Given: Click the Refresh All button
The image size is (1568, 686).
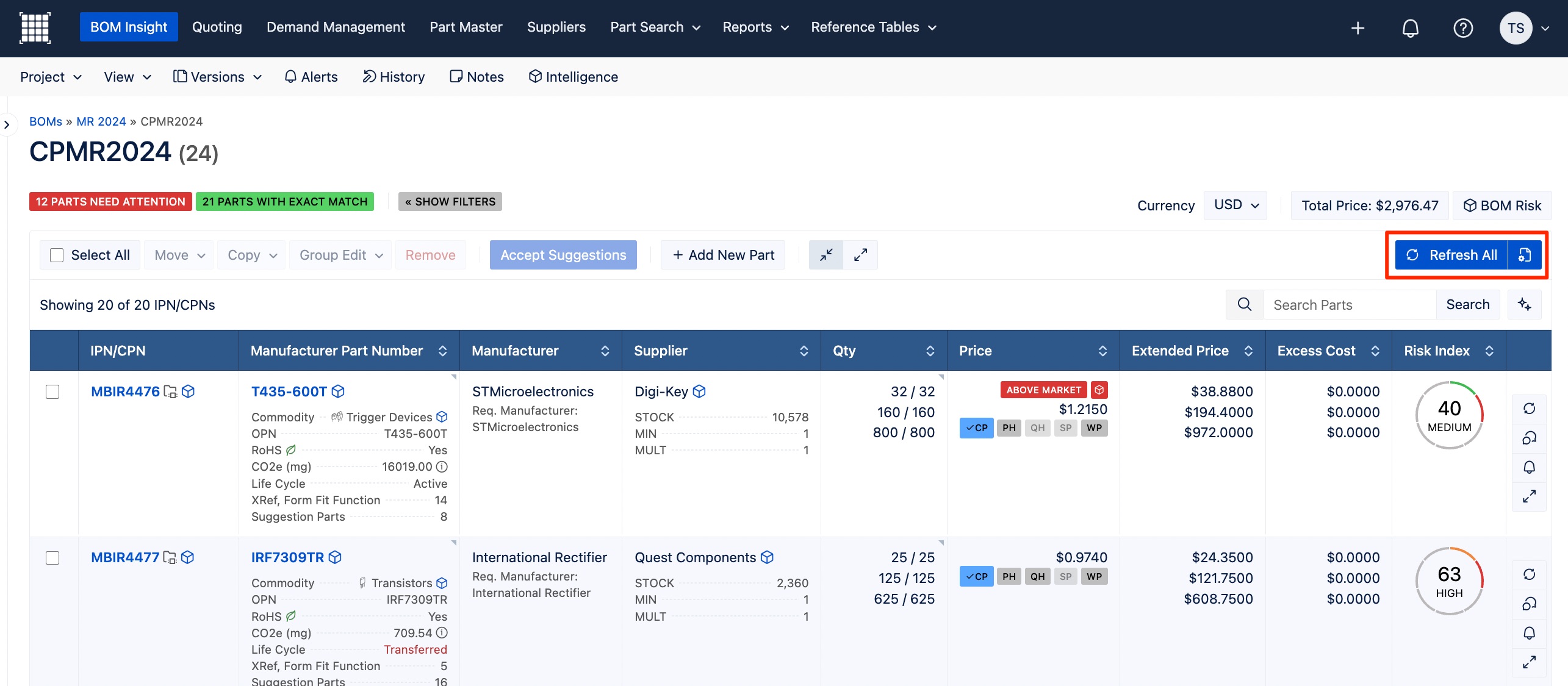Looking at the screenshot, I should coord(1451,255).
